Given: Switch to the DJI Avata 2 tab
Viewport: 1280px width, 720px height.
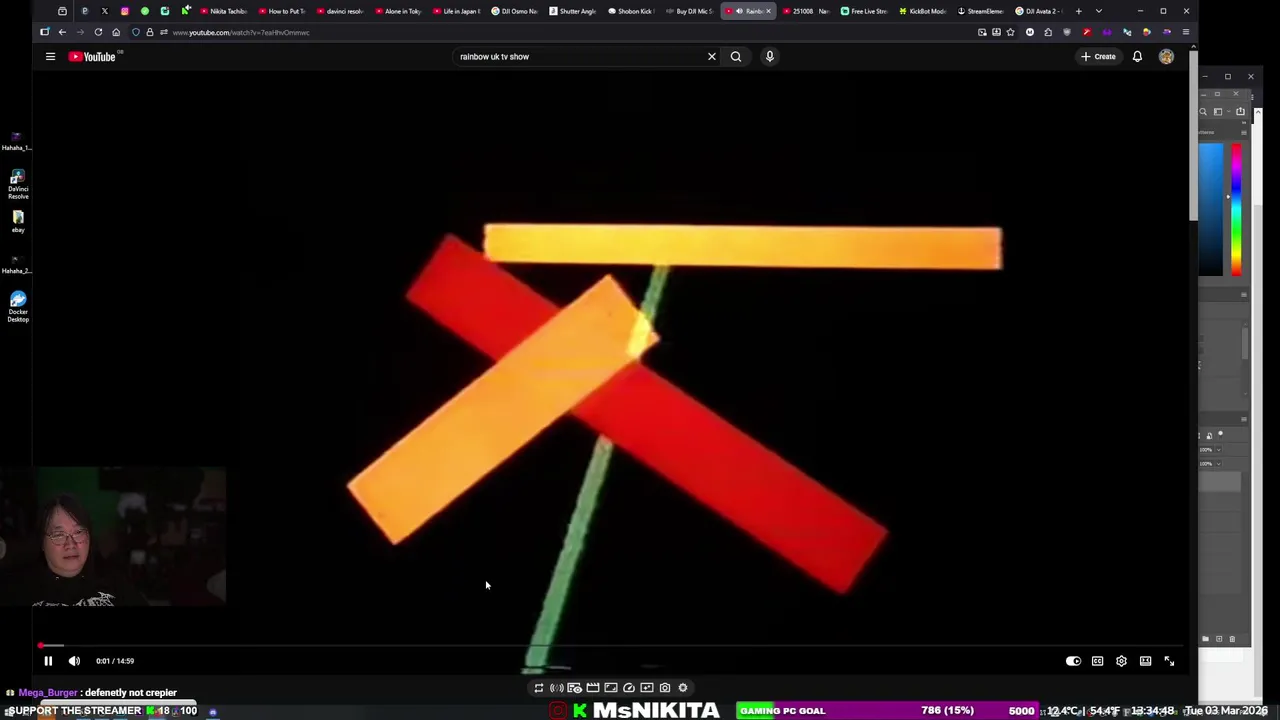Looking at the screenshot, I should (x=1038, y=11).
